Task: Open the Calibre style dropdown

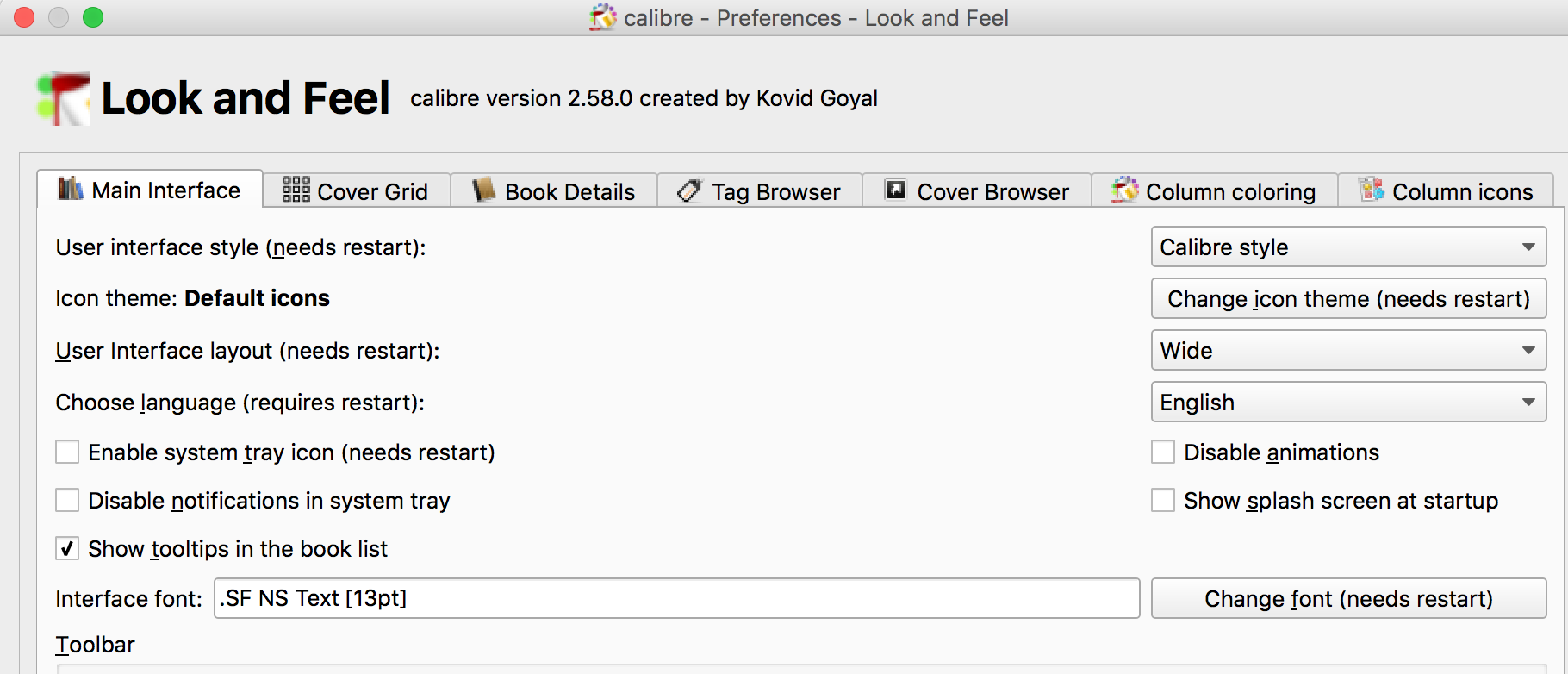Action: [x=1348, y=247]
